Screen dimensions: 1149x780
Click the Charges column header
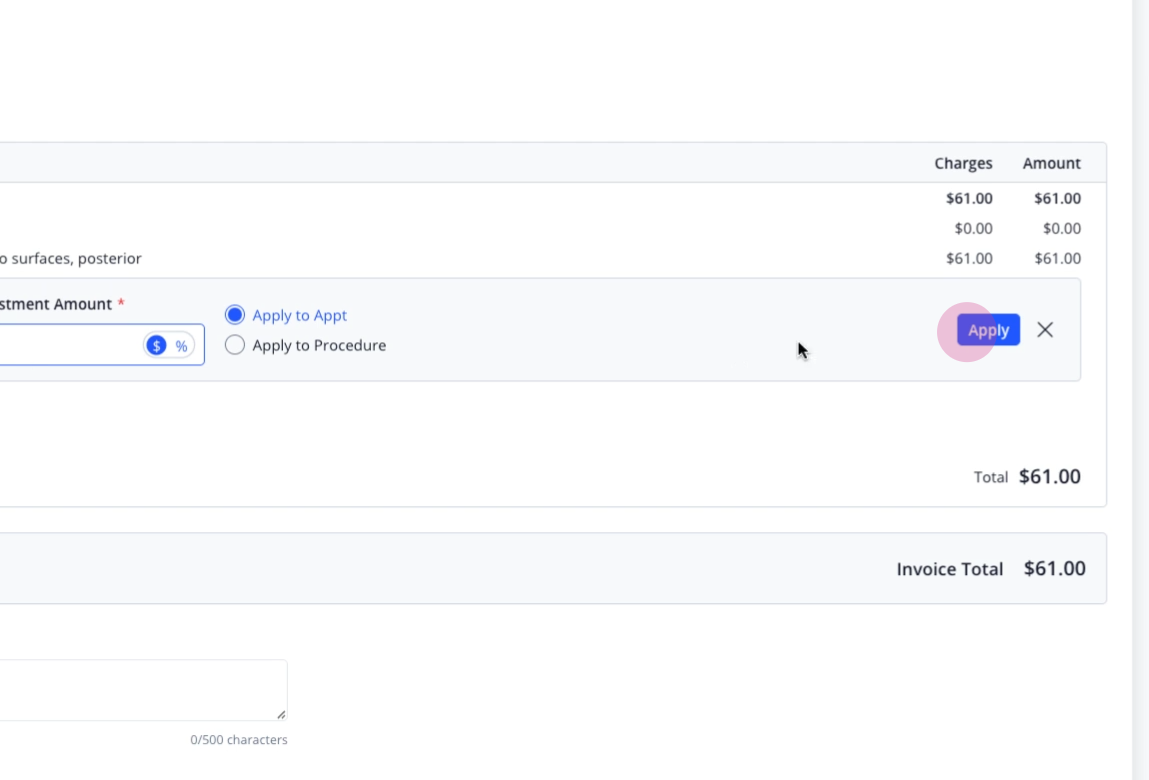click(963, 163)
